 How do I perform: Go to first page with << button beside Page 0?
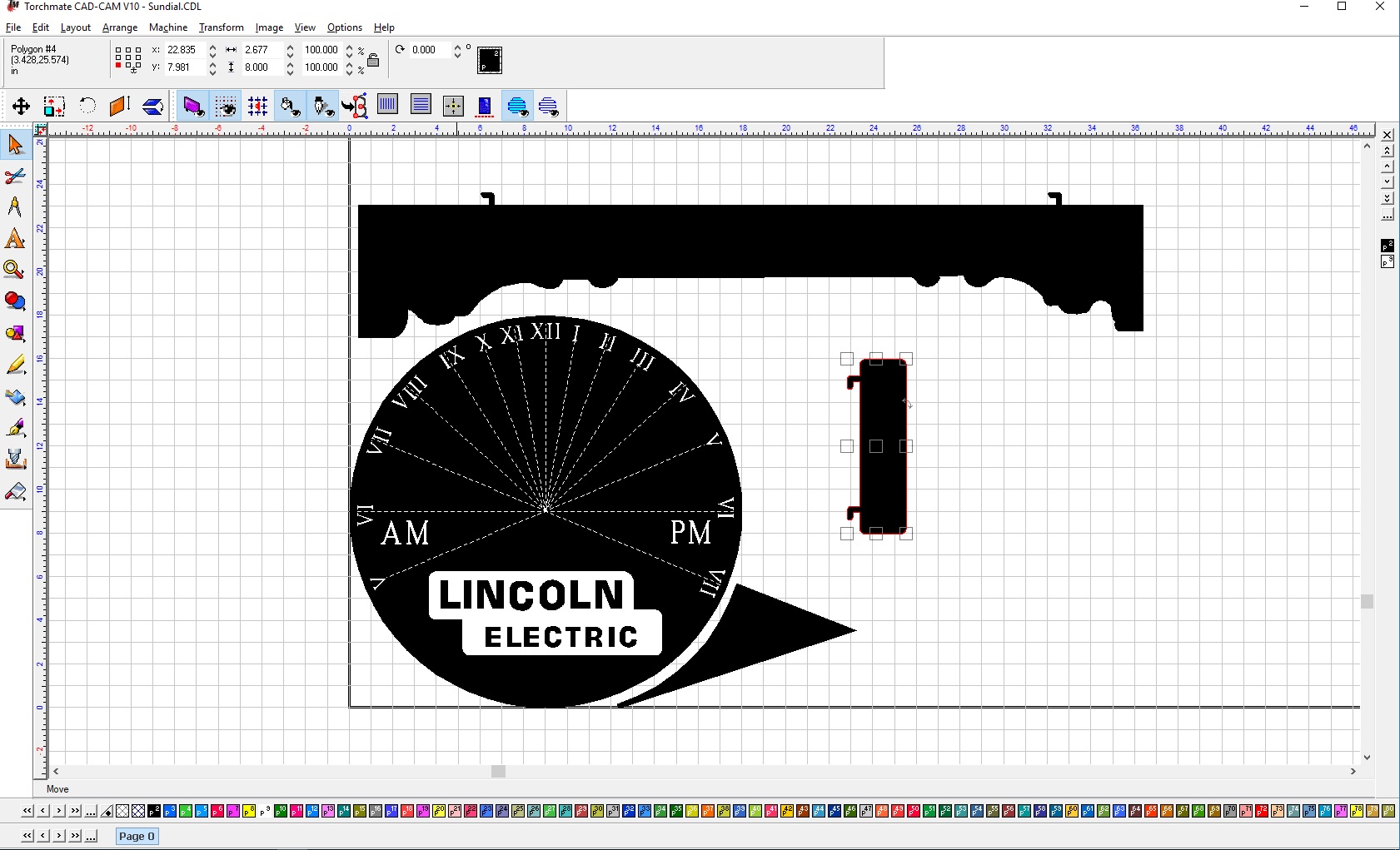(x=27, y=836)
